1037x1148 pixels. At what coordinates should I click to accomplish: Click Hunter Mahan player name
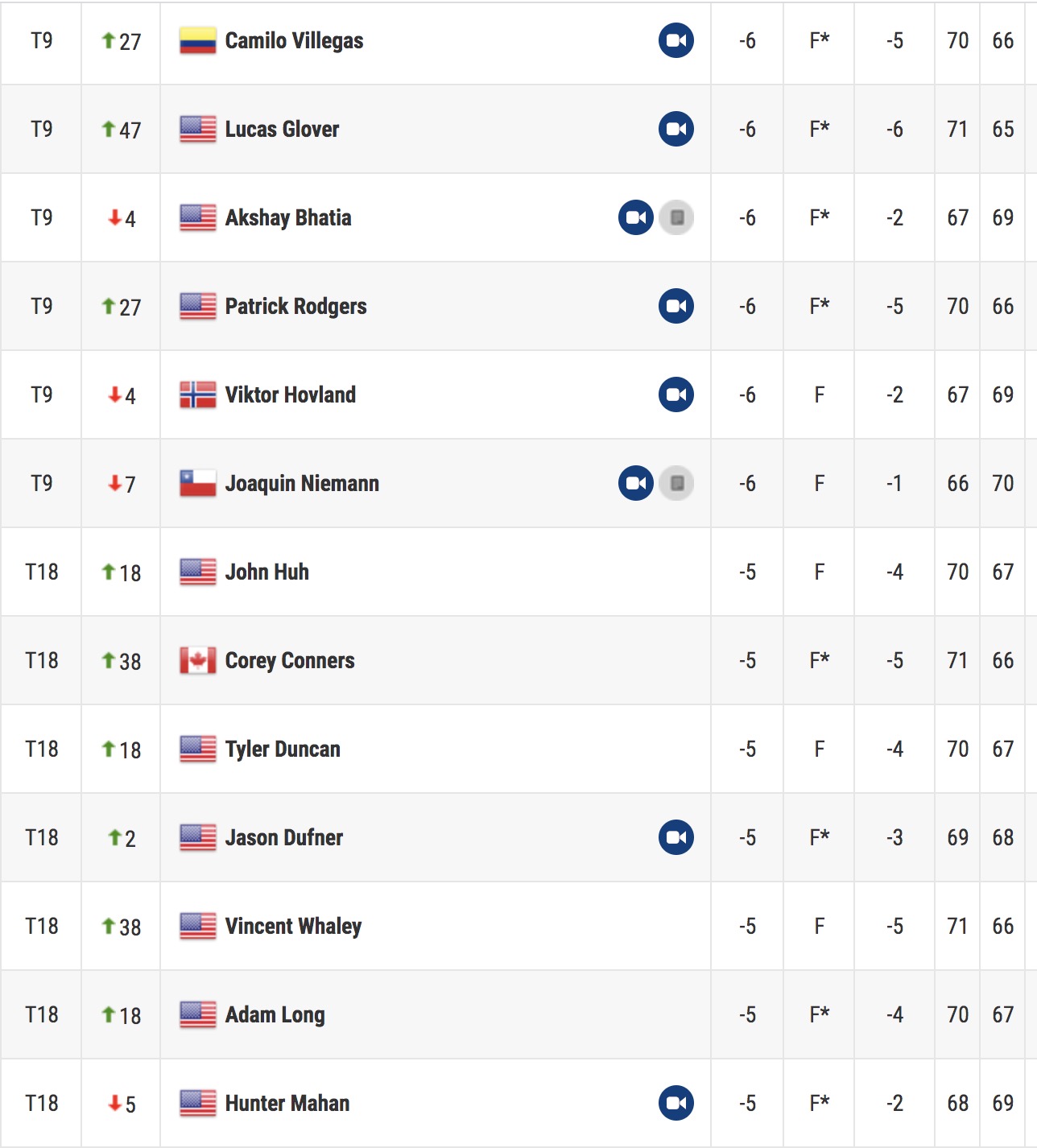tap(287, 1103)
